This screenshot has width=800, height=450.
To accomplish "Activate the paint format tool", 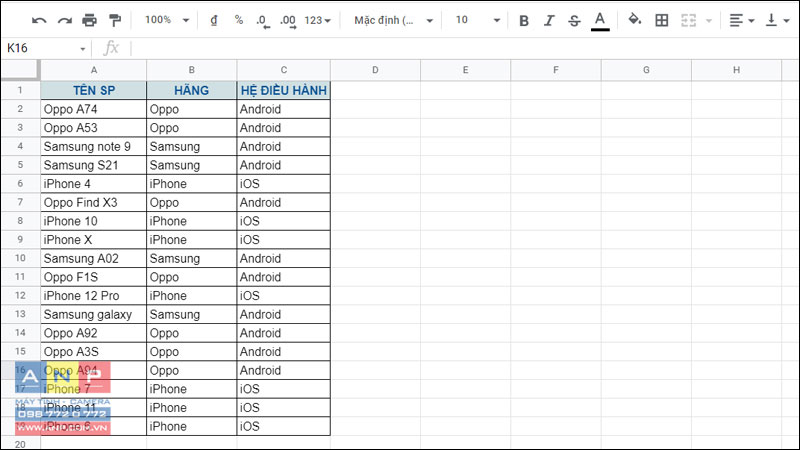I will pyautogui.click(x=115, y=20).
